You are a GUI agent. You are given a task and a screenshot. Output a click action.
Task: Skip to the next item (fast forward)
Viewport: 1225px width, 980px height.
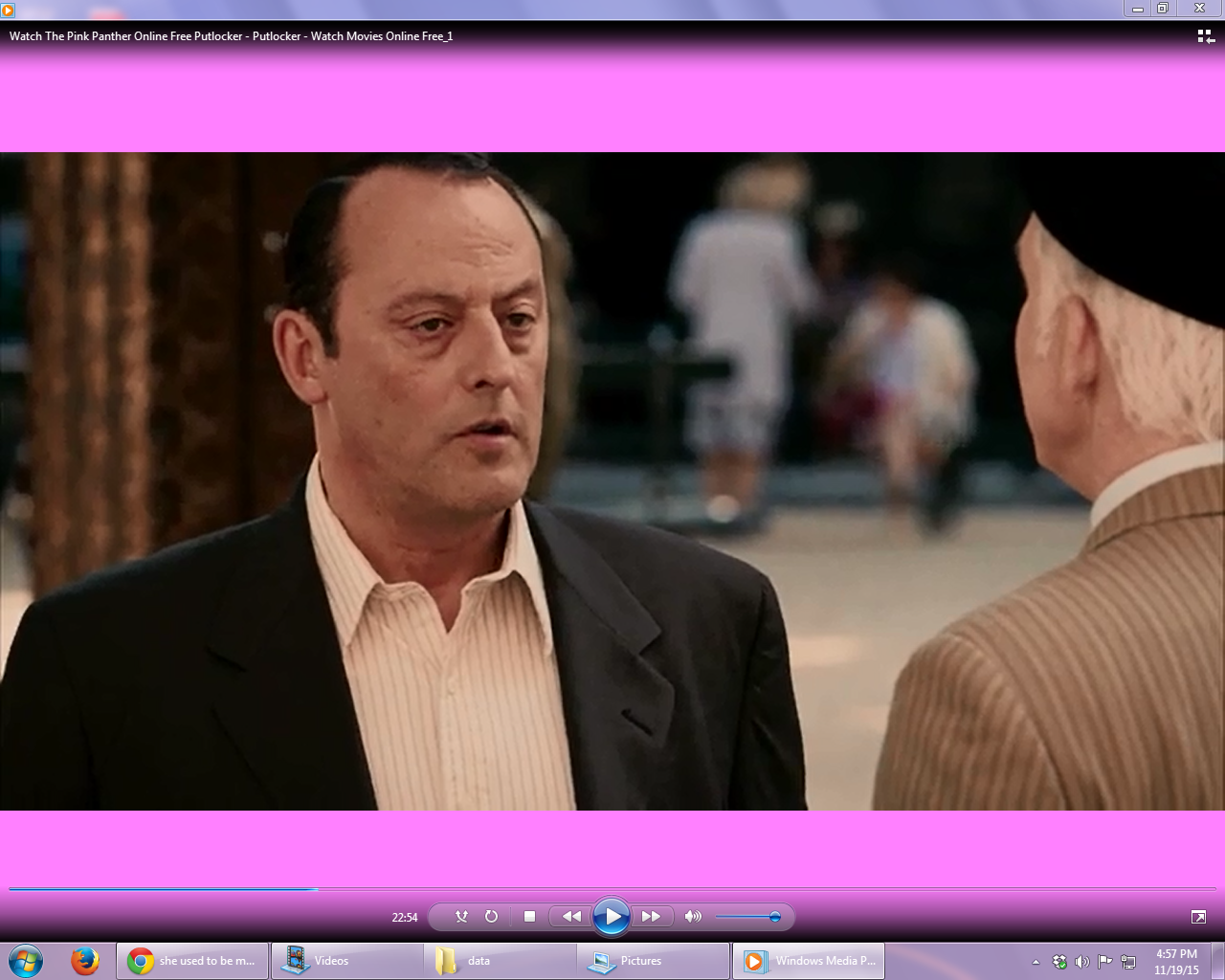651,917
